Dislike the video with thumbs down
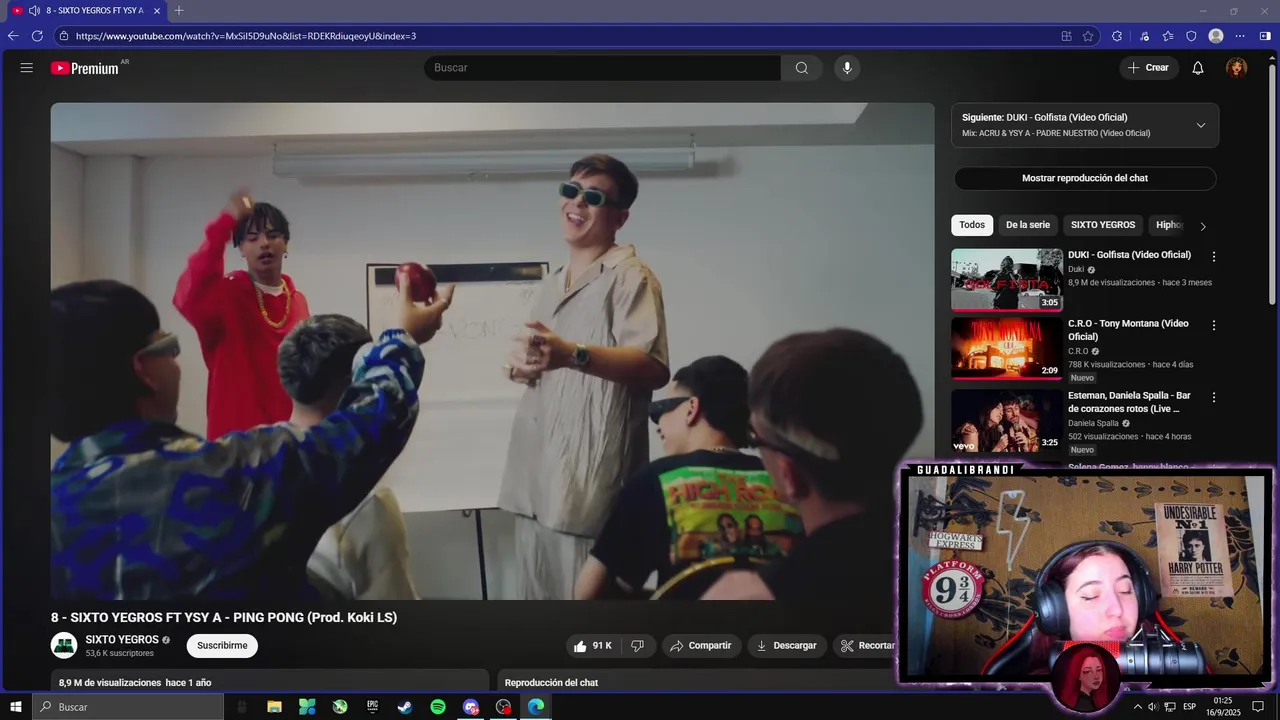 coord(638,646)
